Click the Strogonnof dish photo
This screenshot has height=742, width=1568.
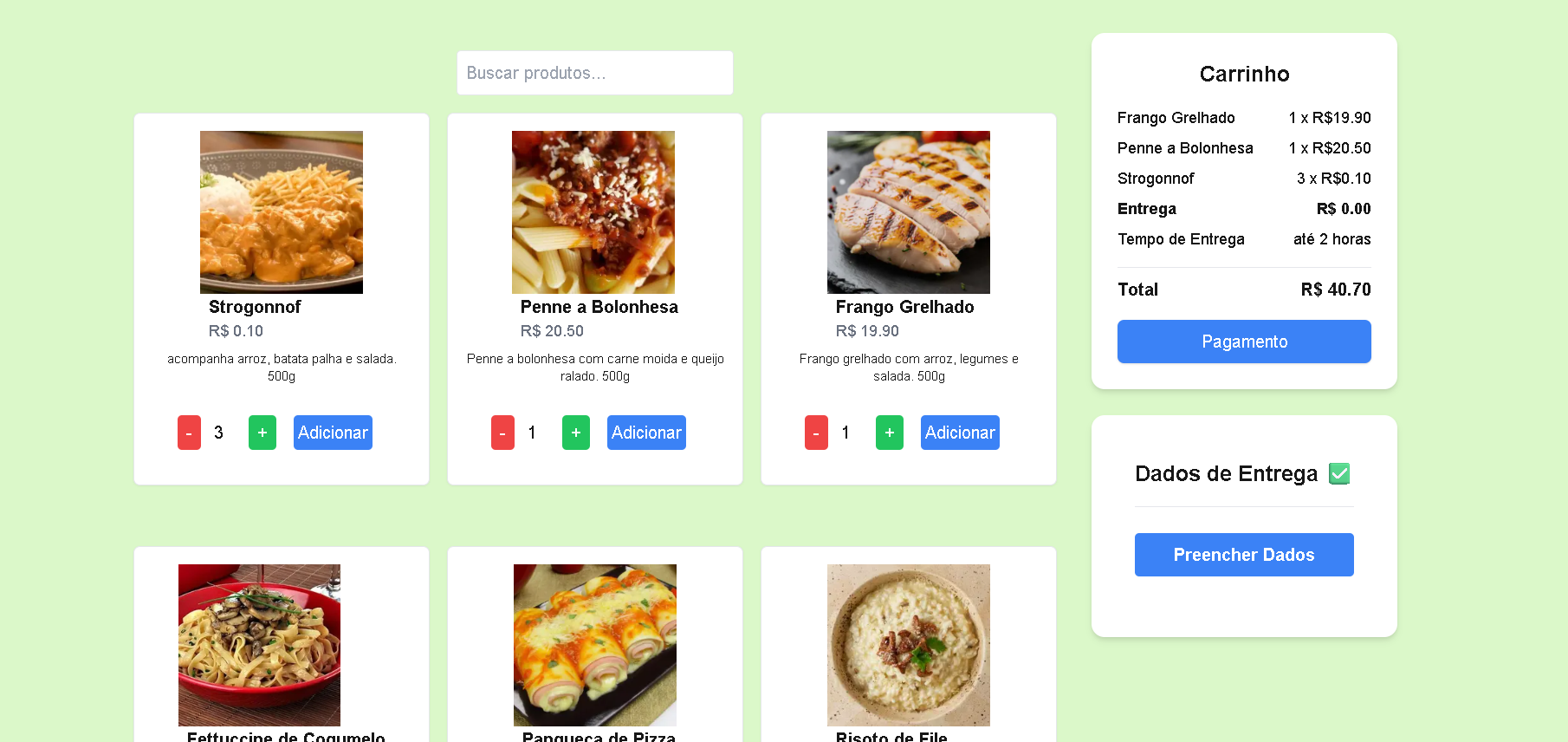point(281,212)
